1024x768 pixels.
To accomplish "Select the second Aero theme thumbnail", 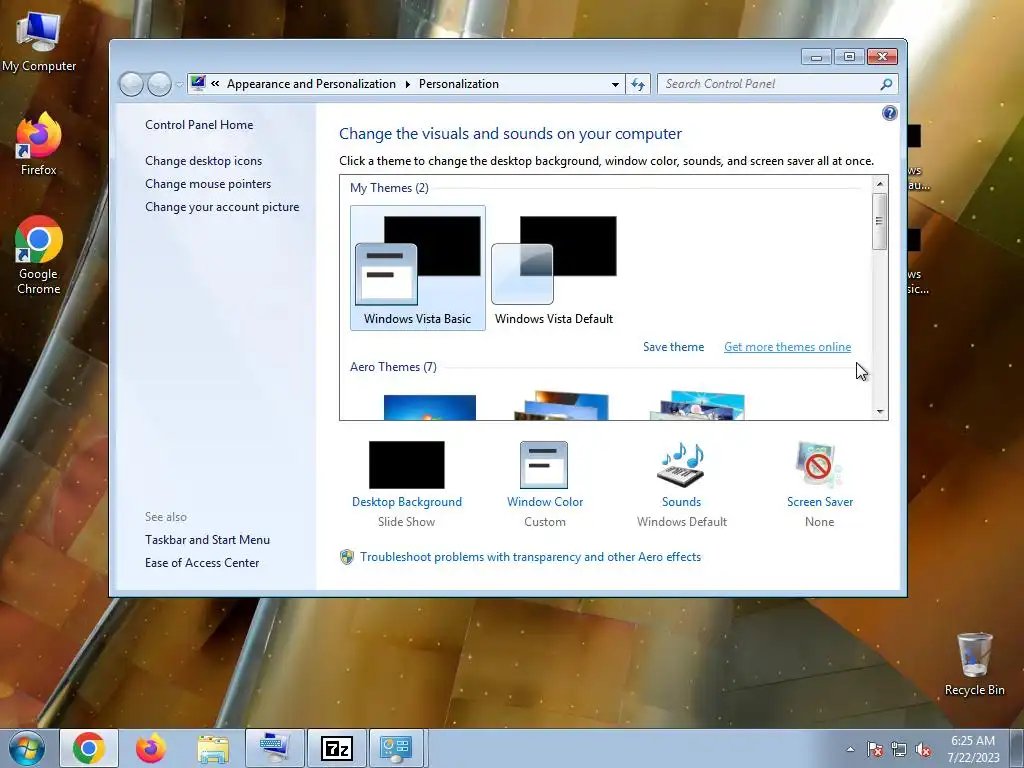I will coord(562,406).
